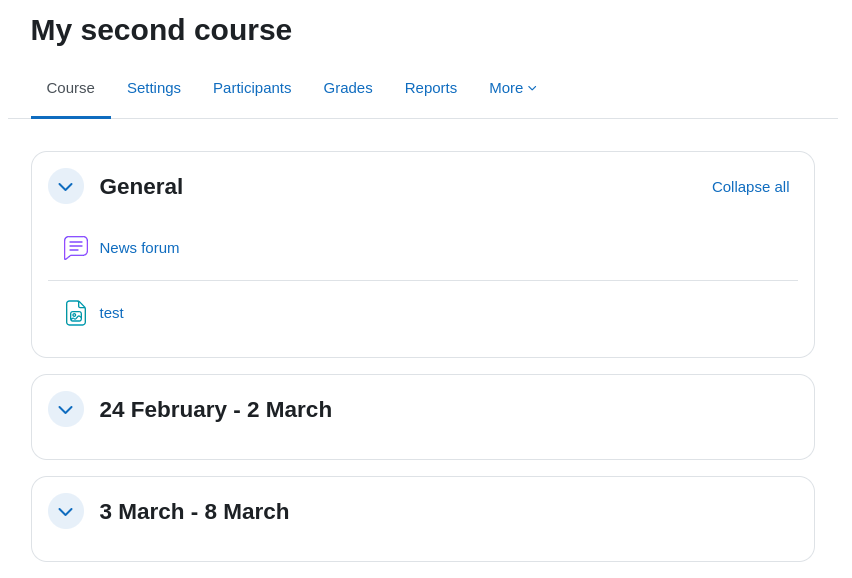Click the 3 March - 8 March heading
The width and height of the screenshot is (852, 578).
pyautogui.click(x=194, y=511)
